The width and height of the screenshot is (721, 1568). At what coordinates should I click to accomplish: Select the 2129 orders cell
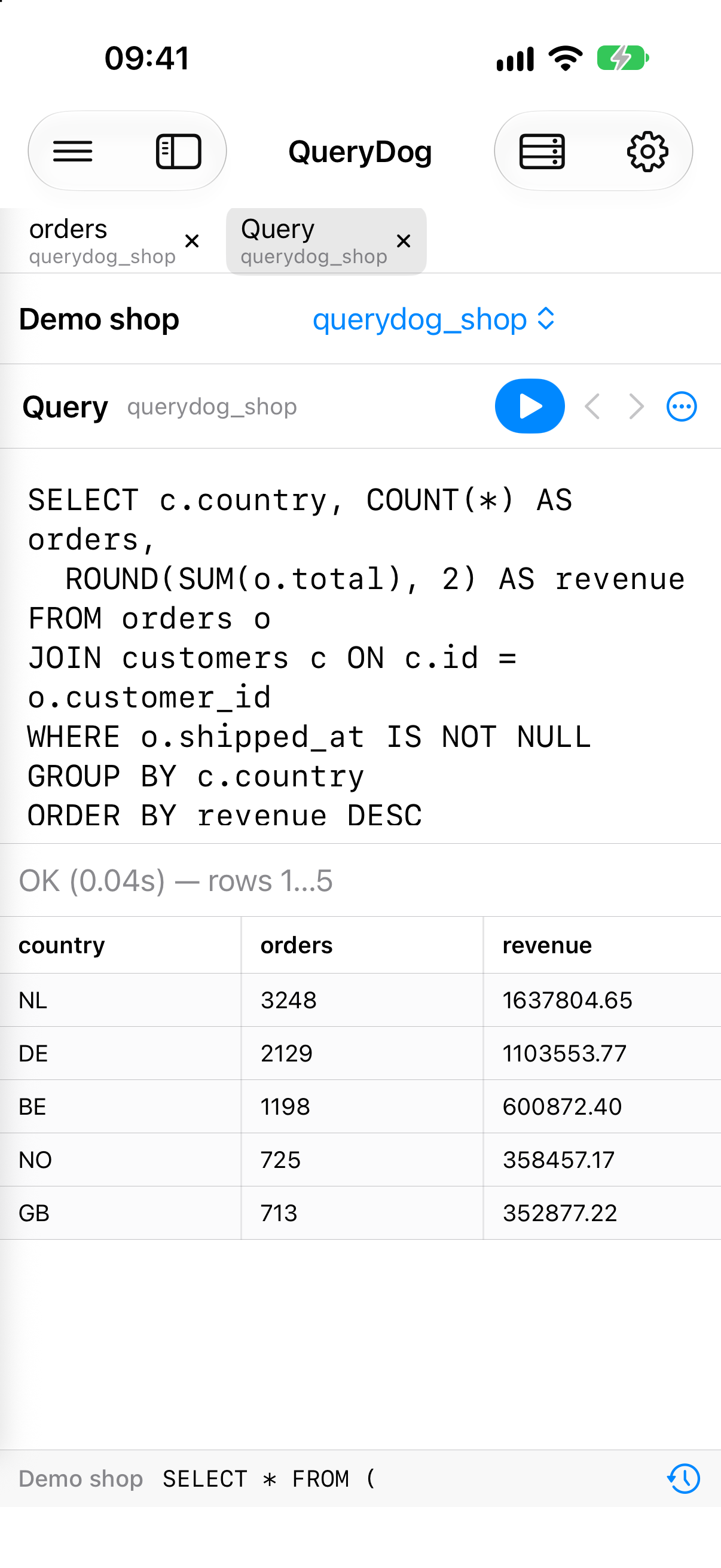(362, 1053)
